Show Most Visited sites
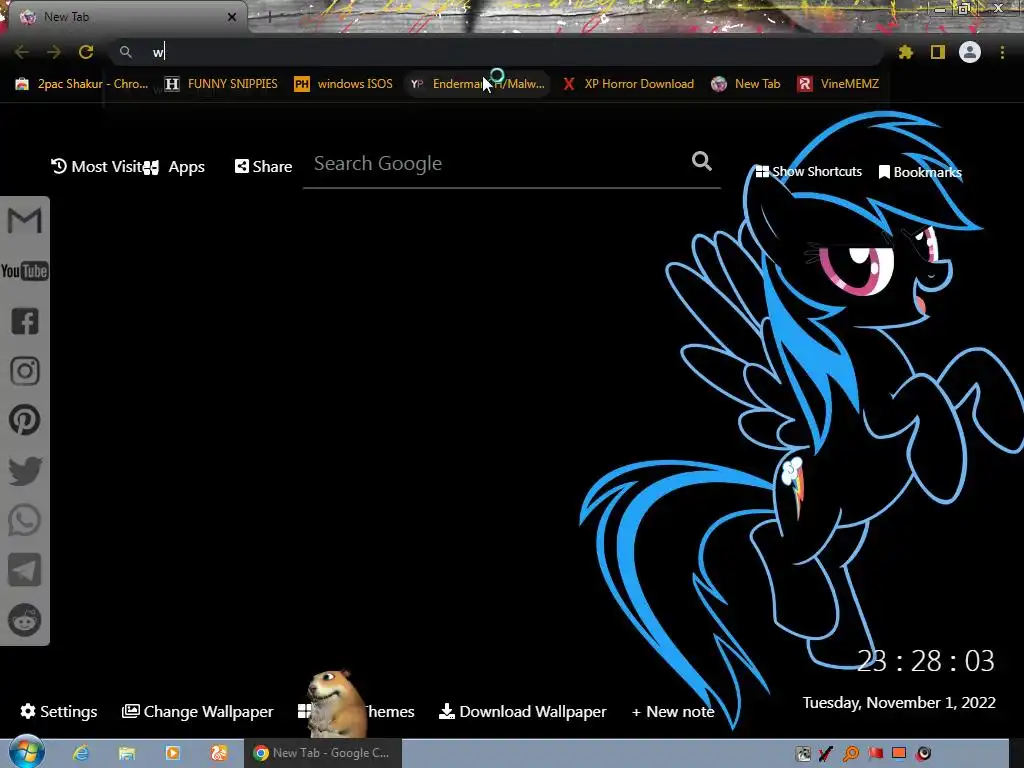The width and height of the screenshot is (1024, 768). click(97, 167)
